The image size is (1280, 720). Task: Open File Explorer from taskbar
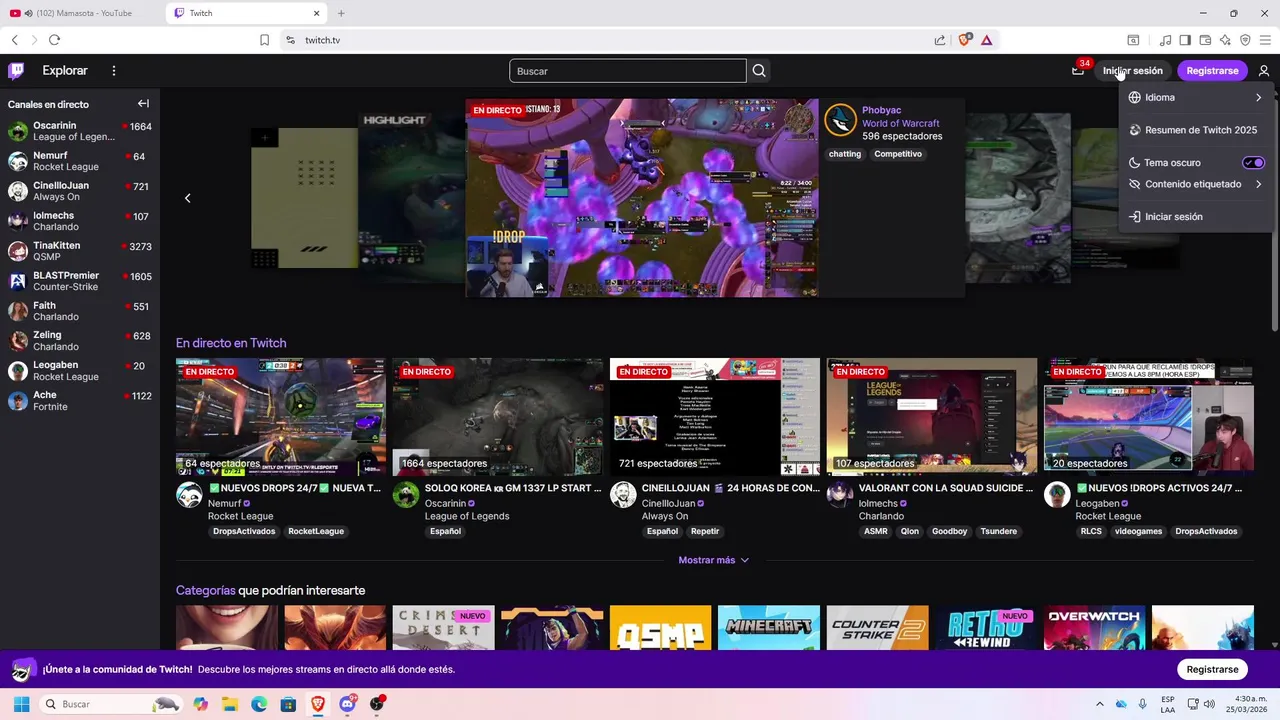(x=230, y=704)
